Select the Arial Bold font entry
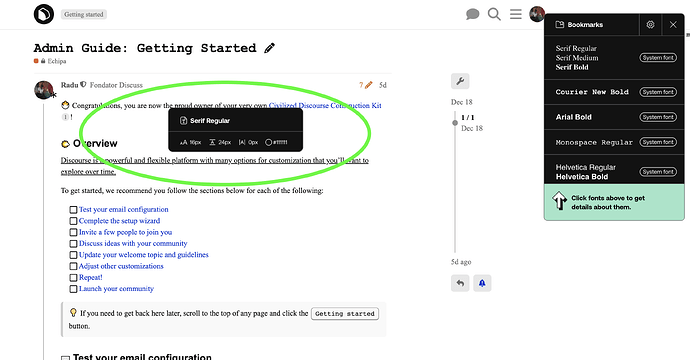Viewport: 690px width, 360px height. click(x=573, y=117)
